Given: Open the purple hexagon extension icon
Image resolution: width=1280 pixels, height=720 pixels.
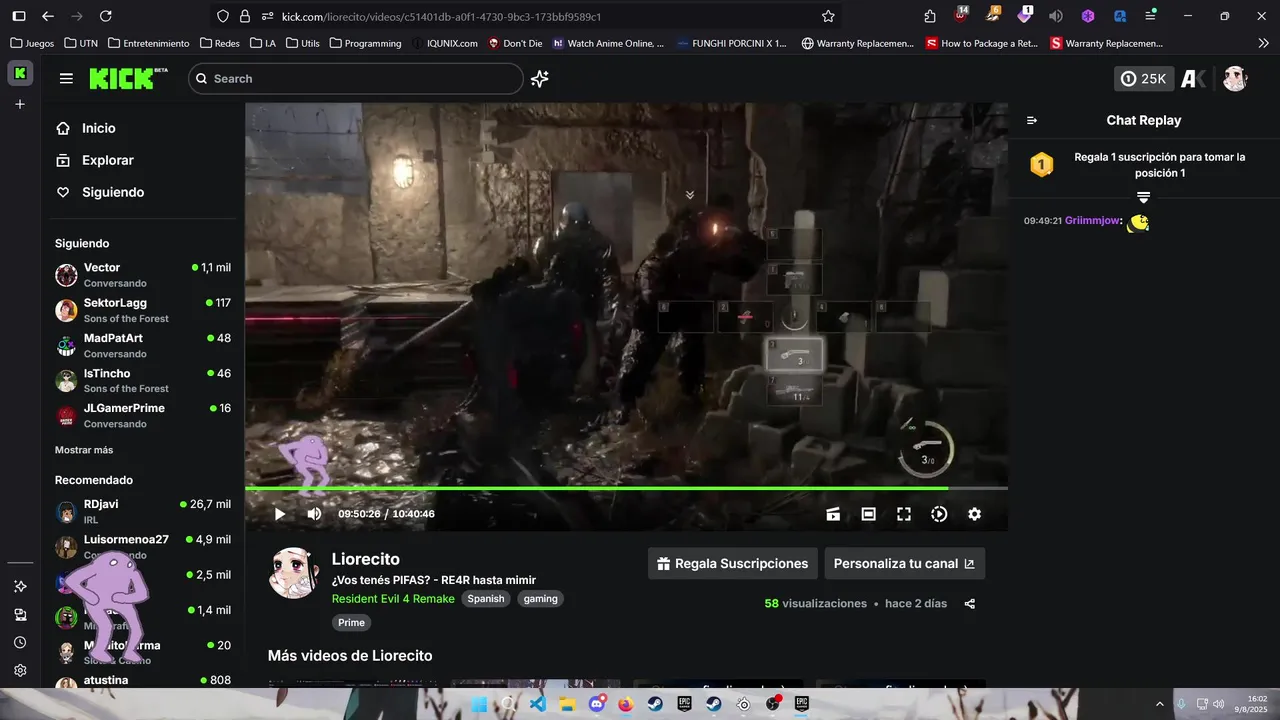Looking at the screenshot, I should pyautogui.click(x=1087, y=16).
